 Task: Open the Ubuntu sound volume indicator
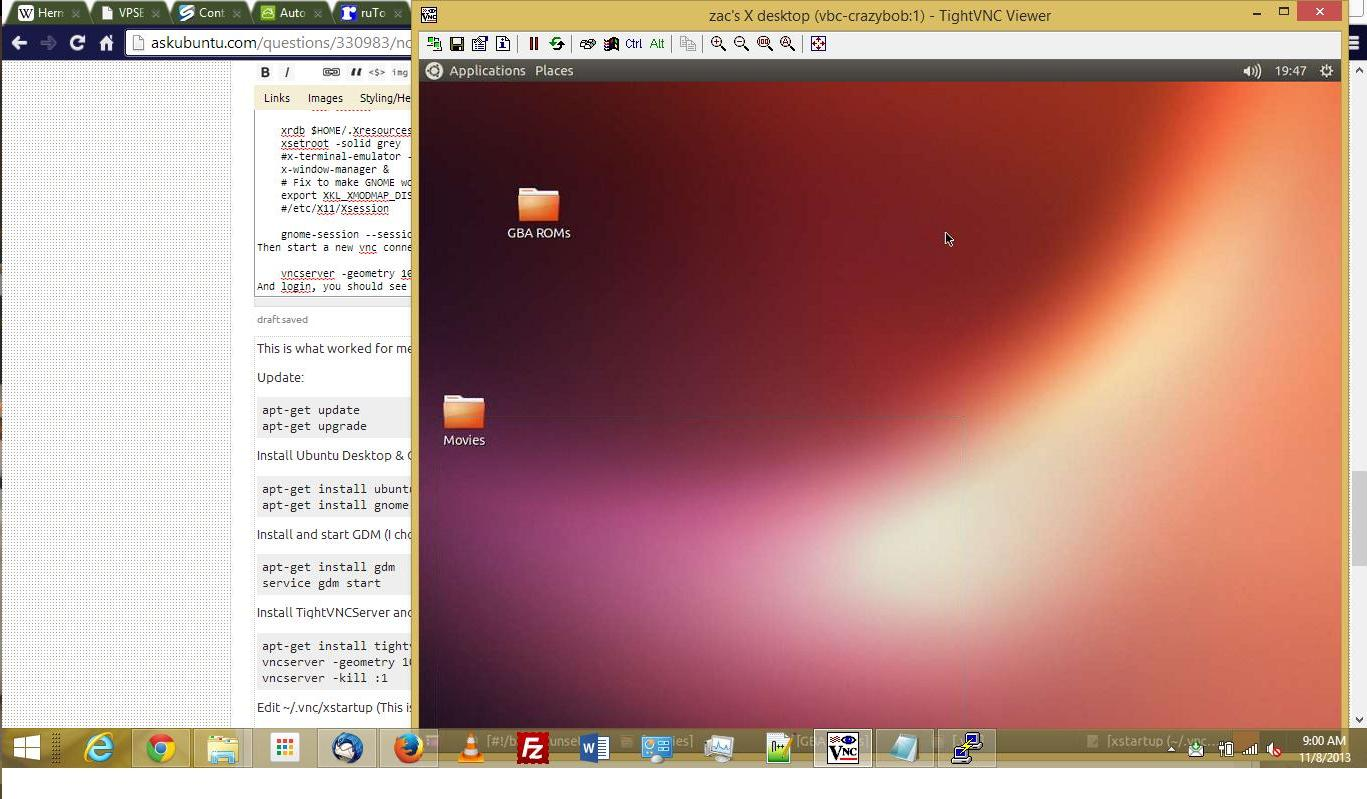(x=1251, y=71)
